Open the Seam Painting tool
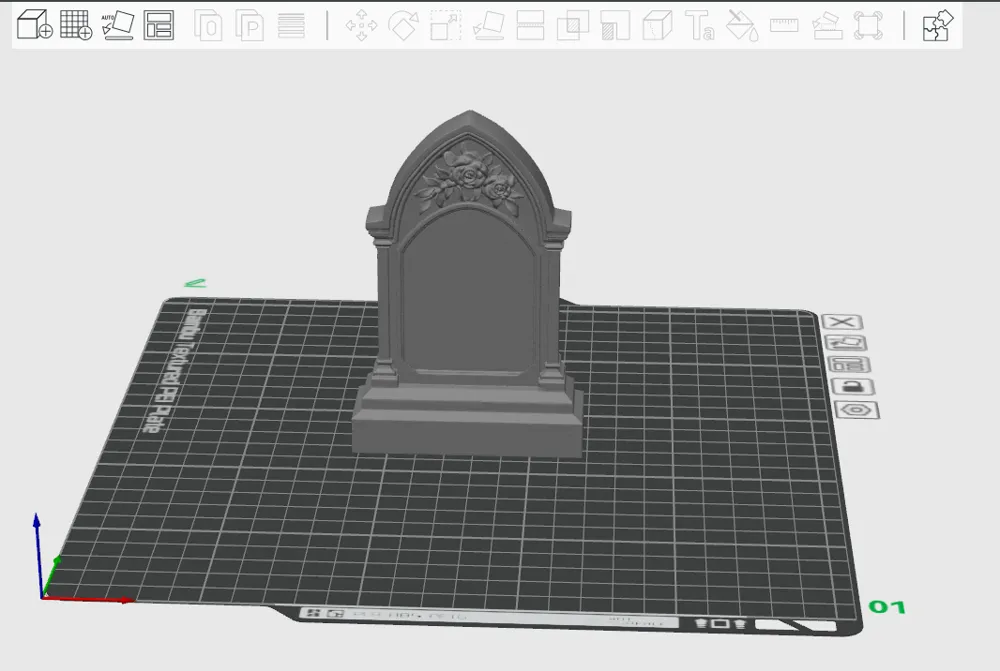Viewport: 1000px width, 671px height. 658,26
